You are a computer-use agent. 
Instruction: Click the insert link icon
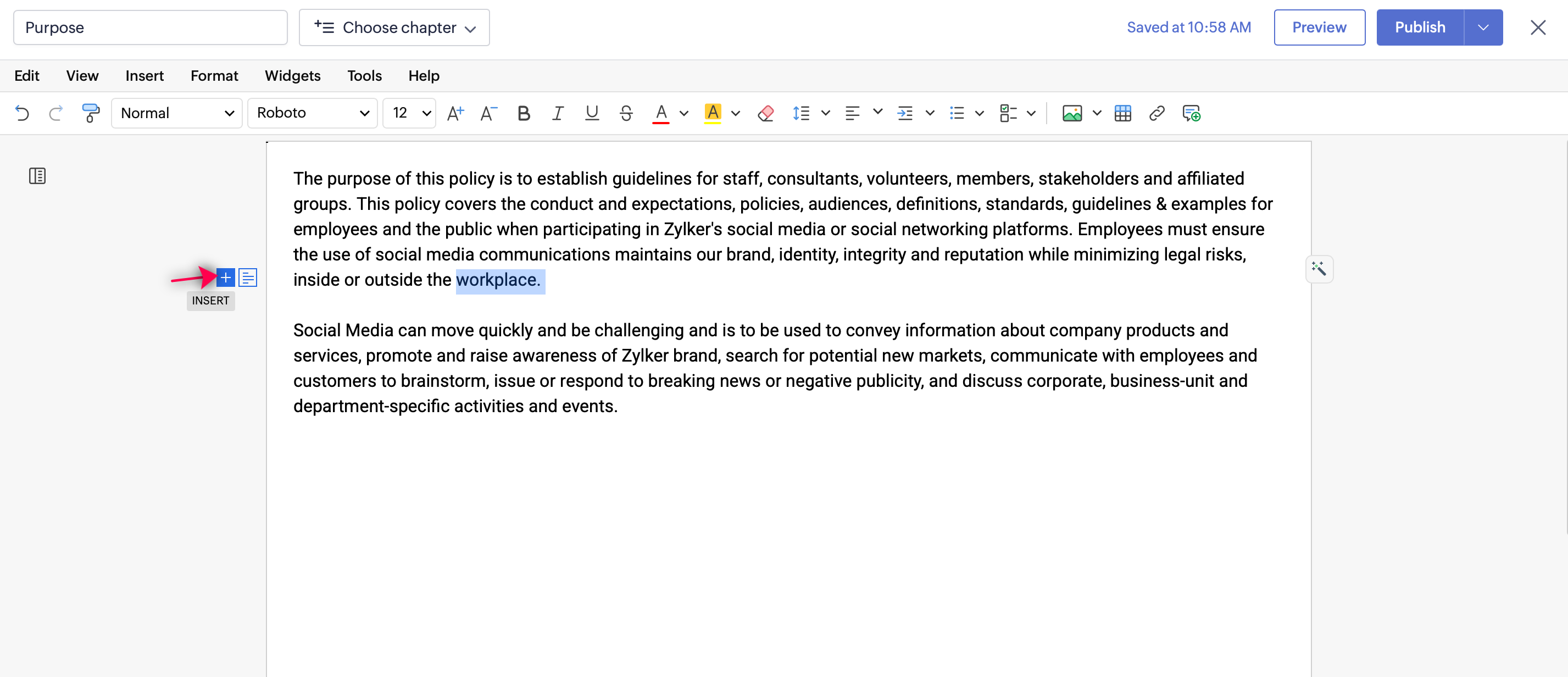coord(1156,113)
